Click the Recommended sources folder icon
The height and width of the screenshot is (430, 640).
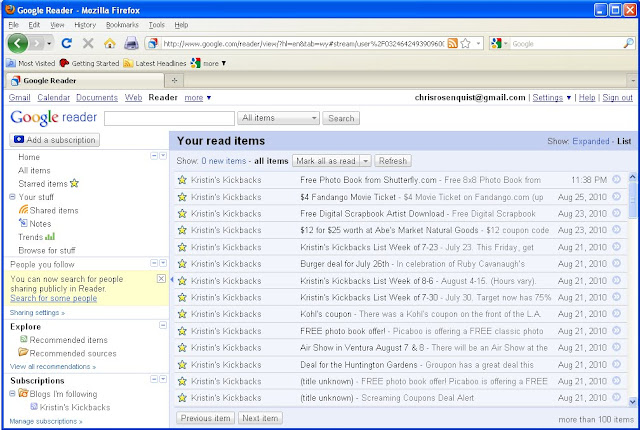point(23,352)
